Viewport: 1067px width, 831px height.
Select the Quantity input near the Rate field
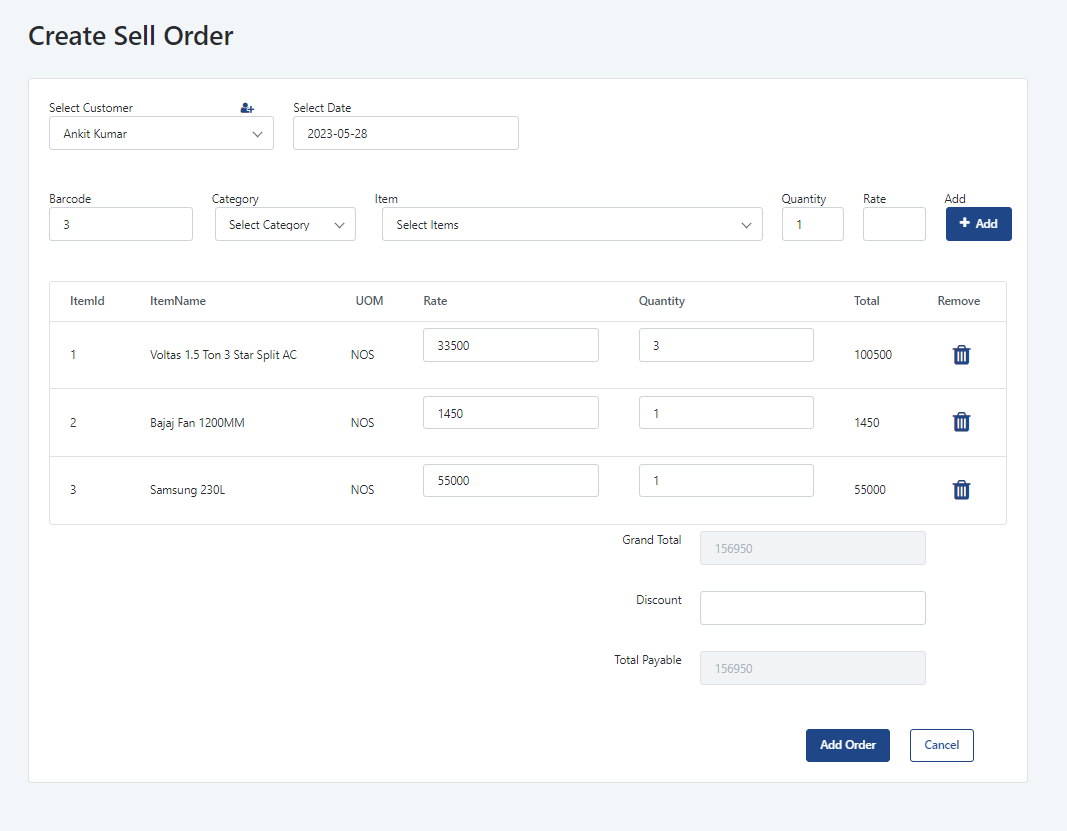(812, 224)
